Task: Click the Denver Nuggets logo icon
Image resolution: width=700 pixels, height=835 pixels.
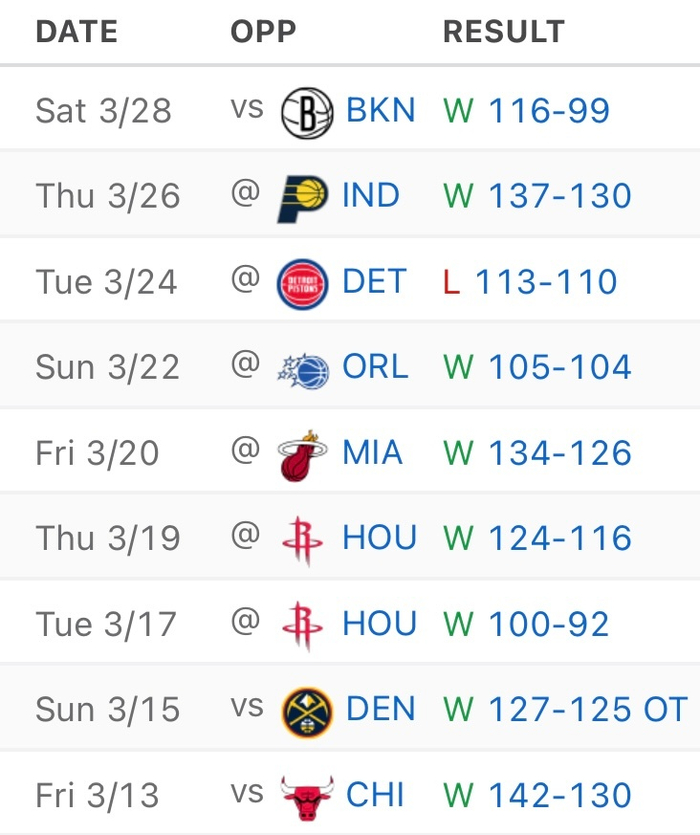Action: click(x=306, y=711)
